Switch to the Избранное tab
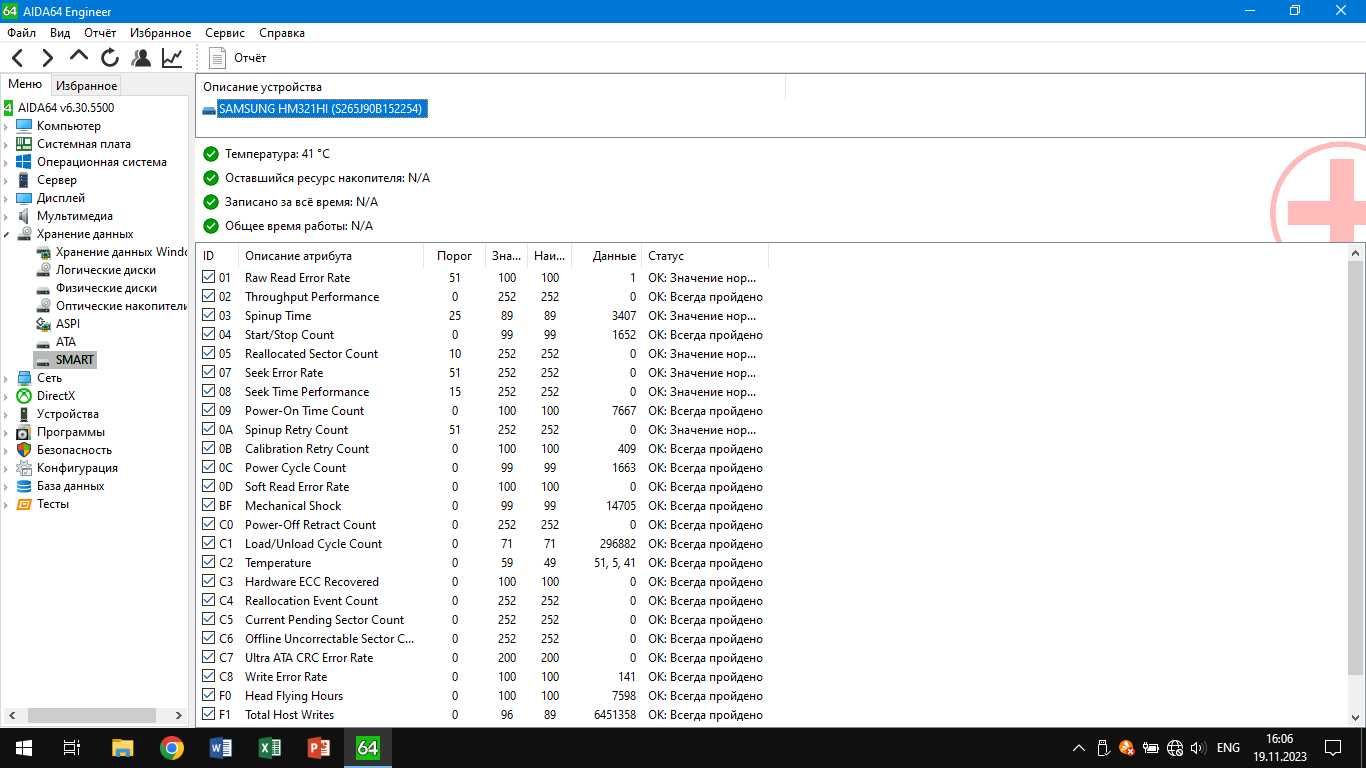This screenshot has height=768, width=1366. coord(86,86)
